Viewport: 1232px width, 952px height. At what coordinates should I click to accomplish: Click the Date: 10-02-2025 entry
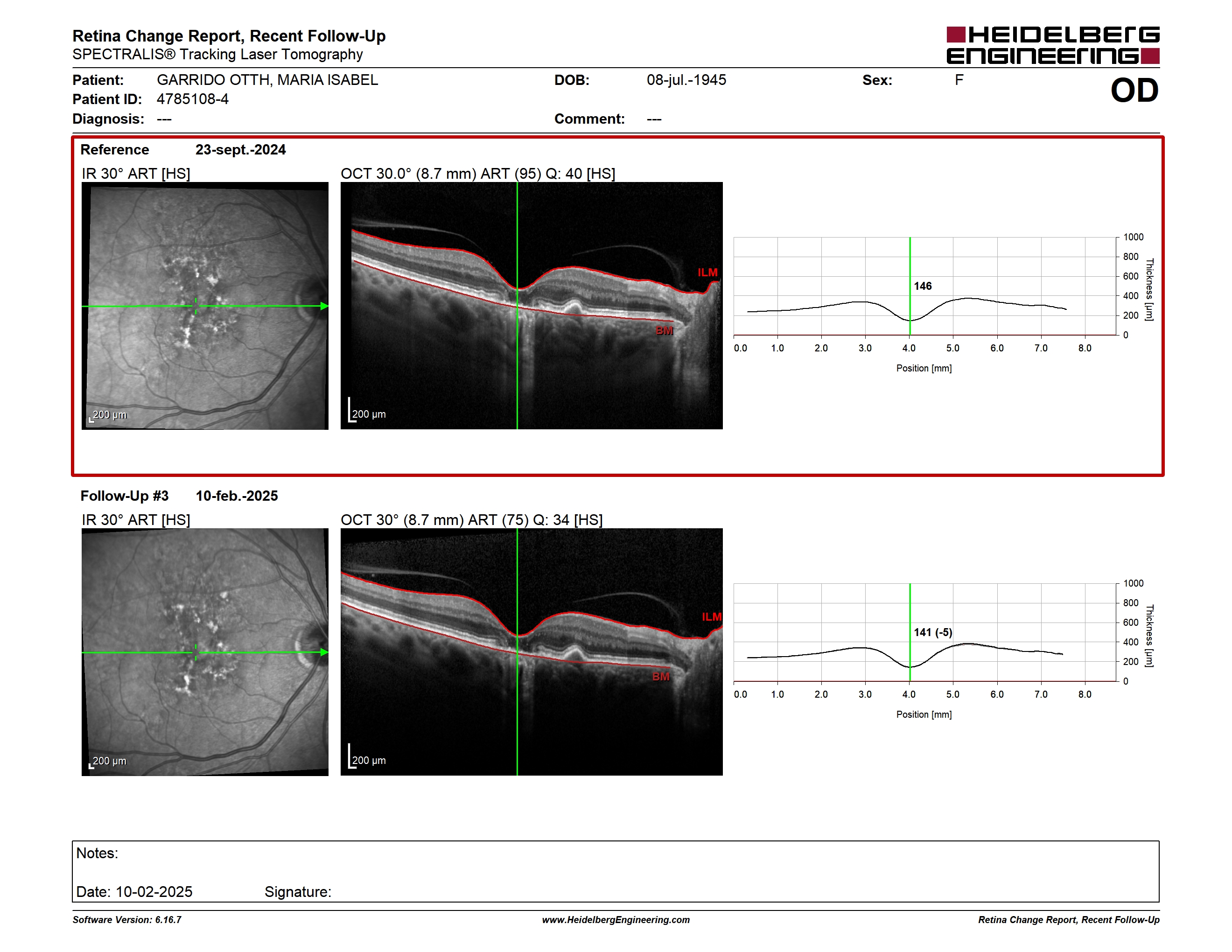click(x=134, y=892)
